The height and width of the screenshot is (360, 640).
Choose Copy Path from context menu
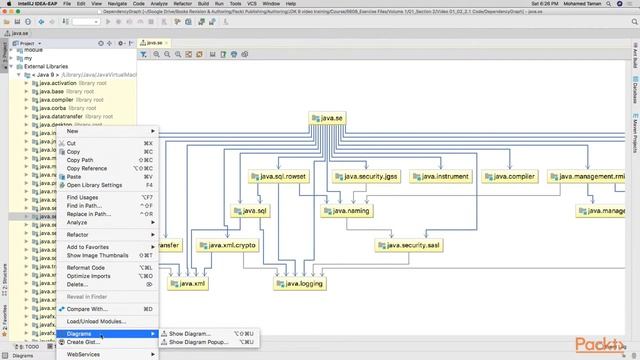(x=107, y=160)
